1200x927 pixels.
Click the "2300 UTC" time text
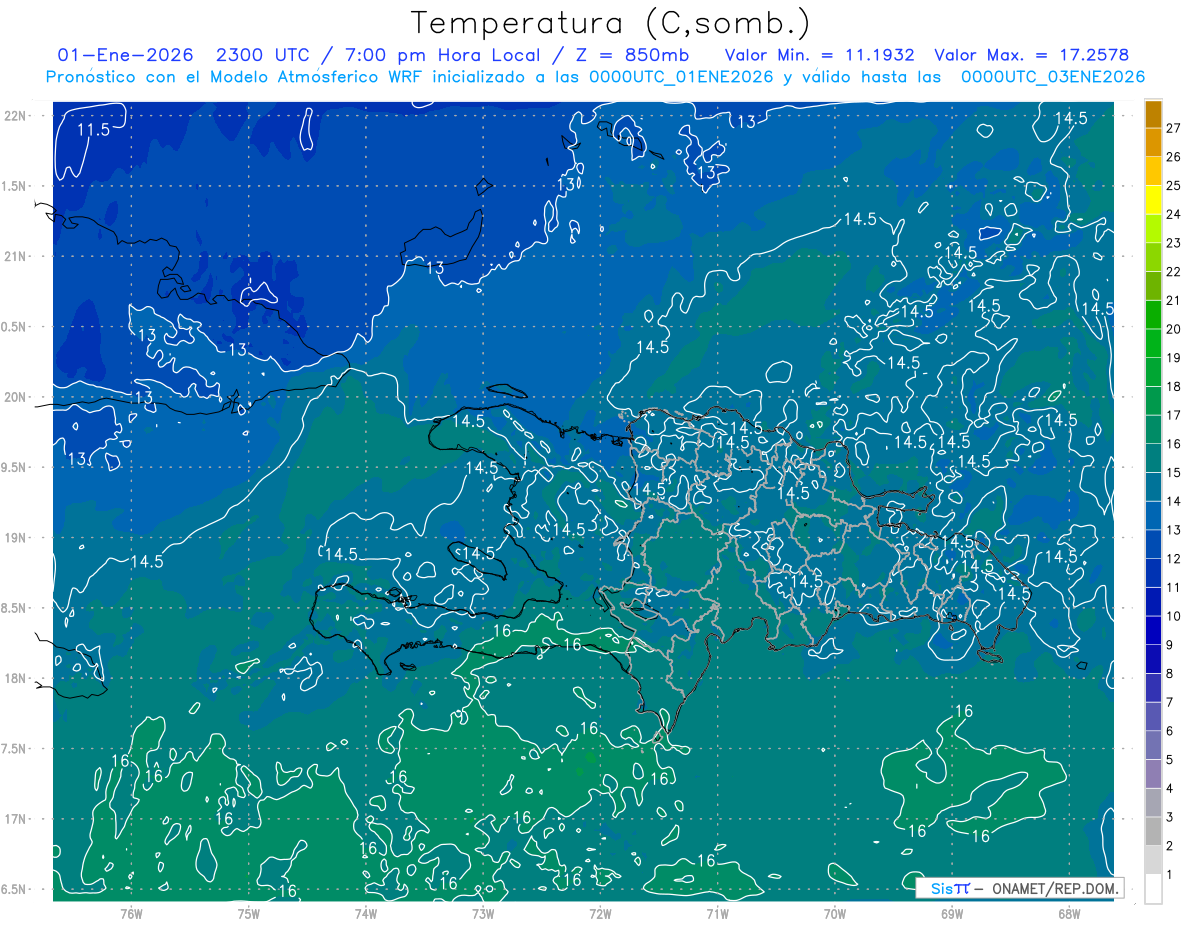coord(264,55)
